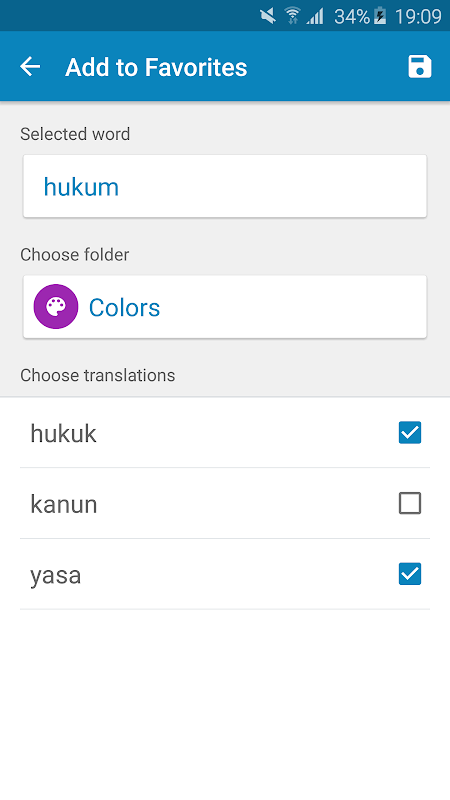The image size is (450, 800).
Task: Uncheck the yasa translation checkbox
Action: tap(410, 574)
